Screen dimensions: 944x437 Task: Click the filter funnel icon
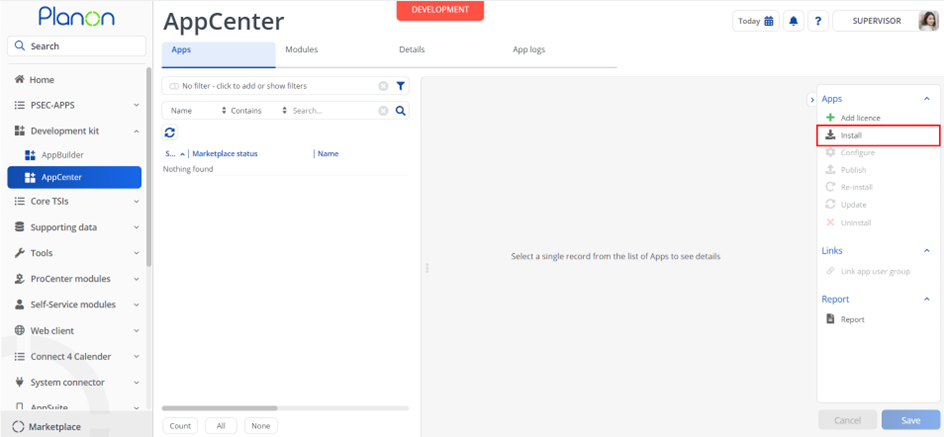coord(400,86)
